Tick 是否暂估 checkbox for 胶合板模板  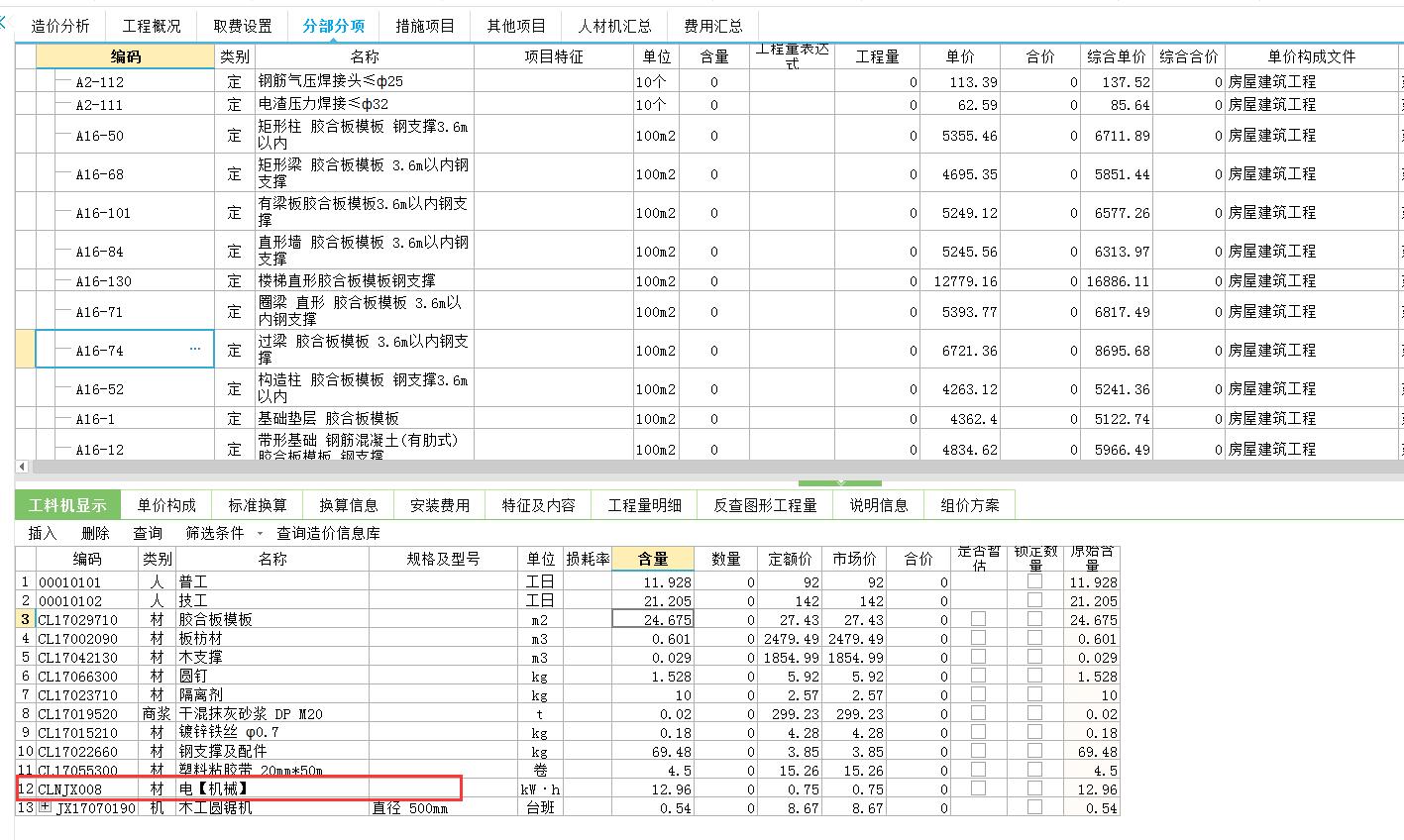[x=978, y=619]
